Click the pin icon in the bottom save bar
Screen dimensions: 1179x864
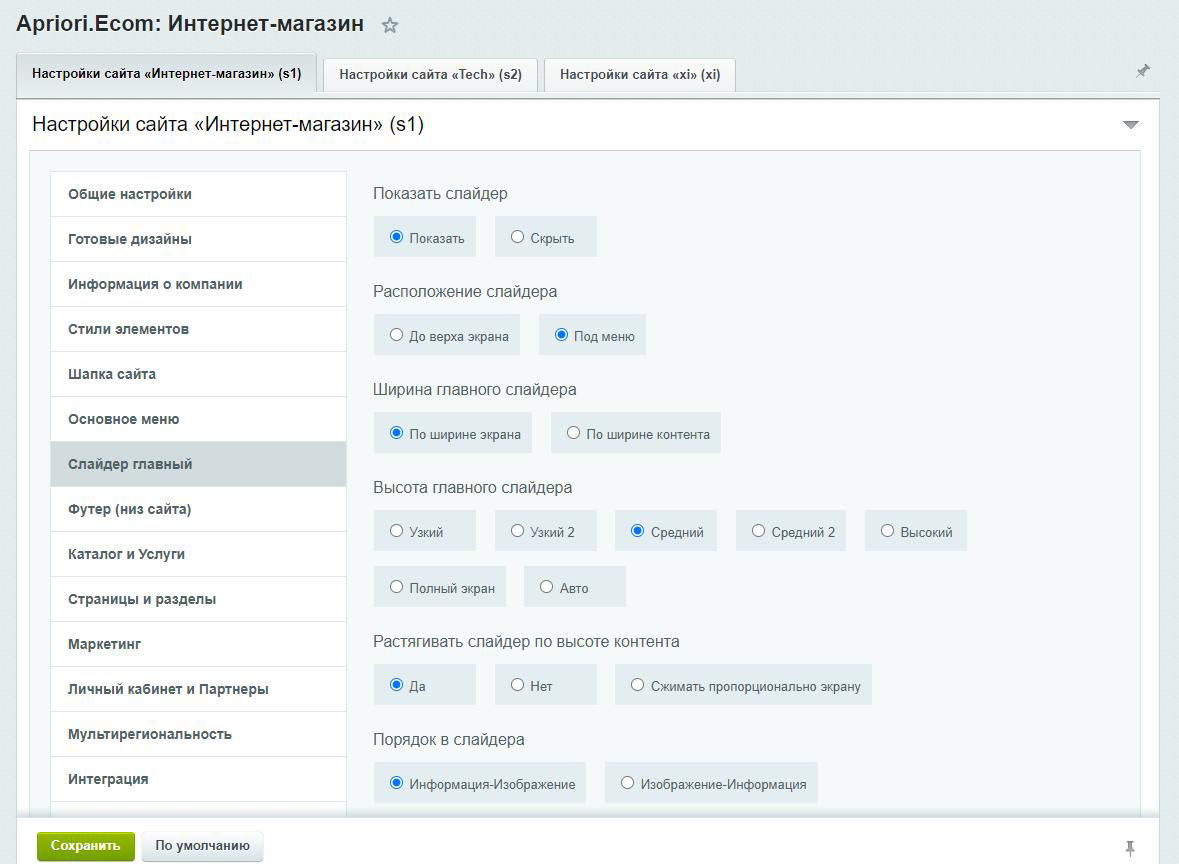point(1129,848)
